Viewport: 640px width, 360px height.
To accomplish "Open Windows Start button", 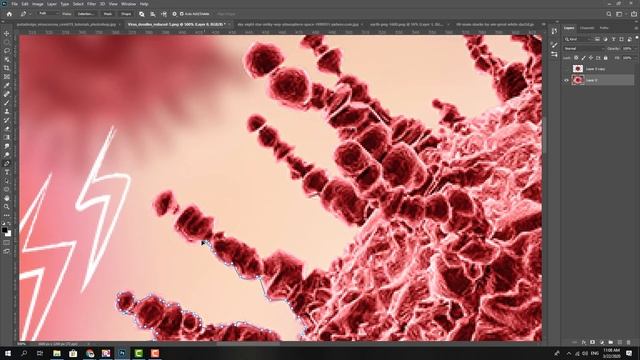I will point(8,353).
